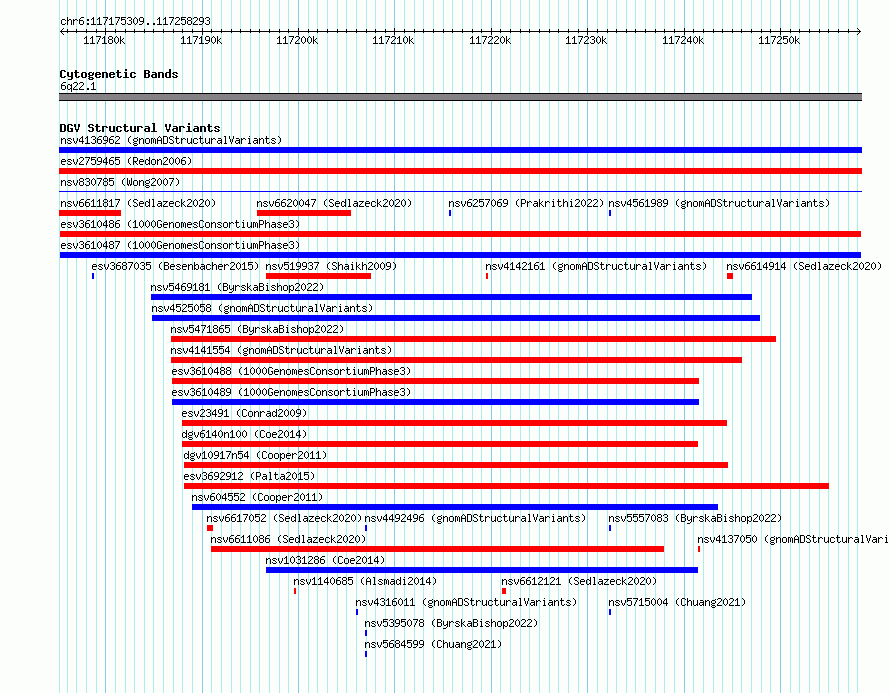Click nsv5715004 (Chuang2021) label
This screenshot has width=890, height=693.
point(677,602)
